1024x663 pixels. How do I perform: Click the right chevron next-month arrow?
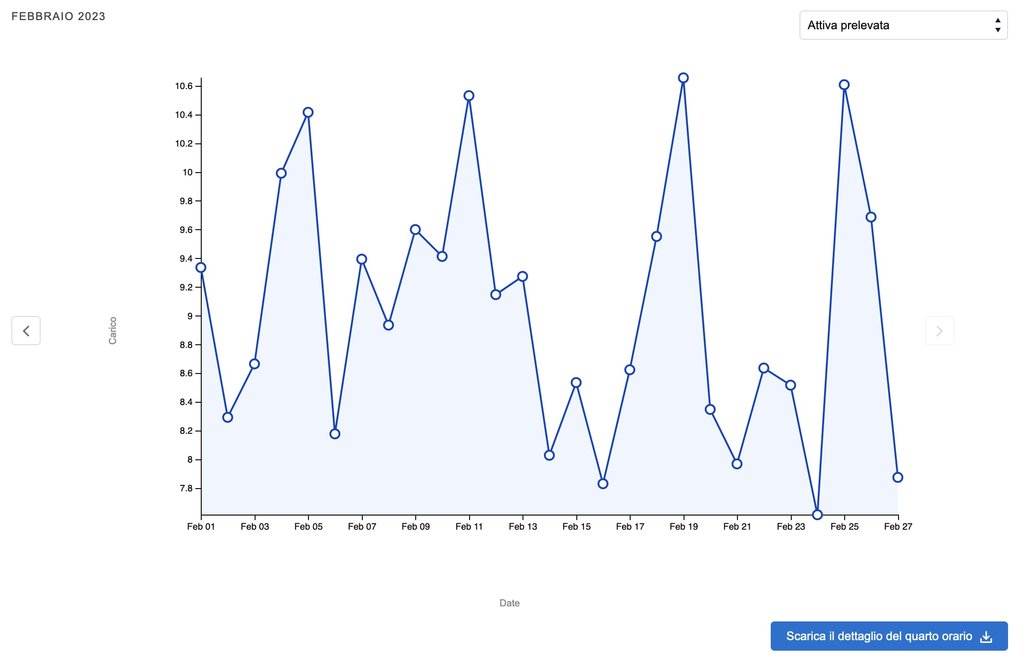(x=939, y=331)
